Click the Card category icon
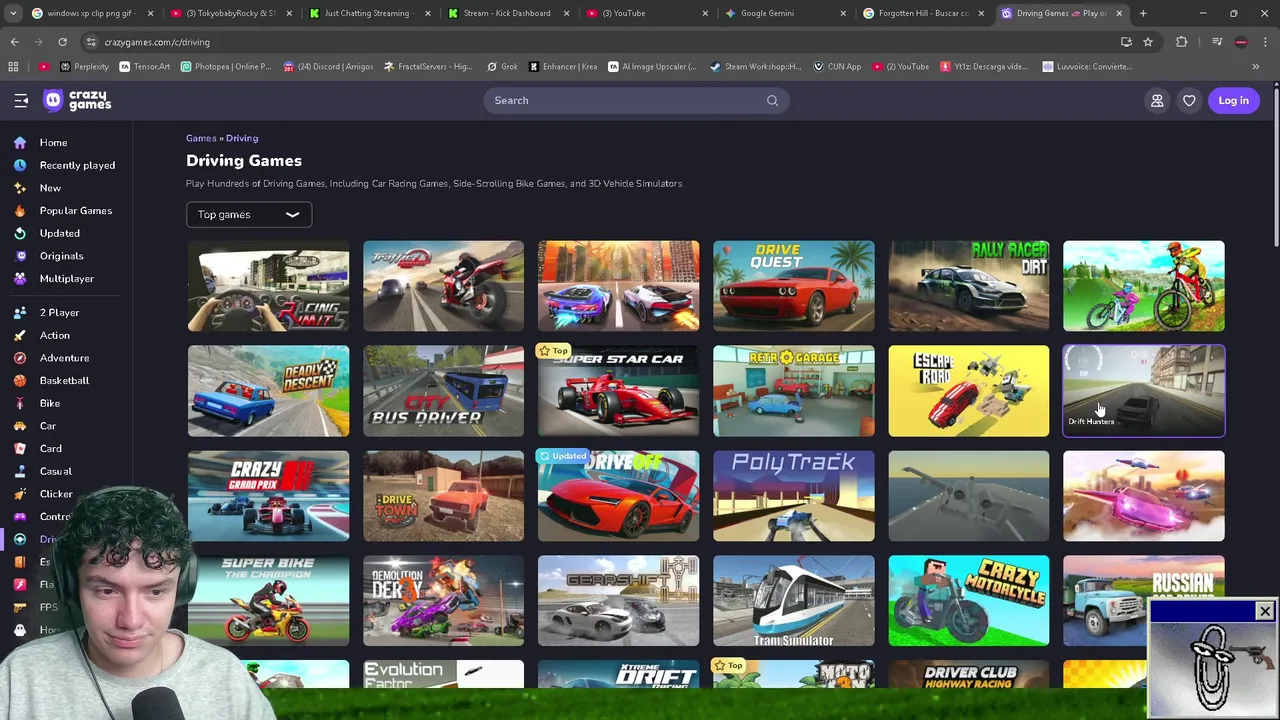 coord(20,449)
